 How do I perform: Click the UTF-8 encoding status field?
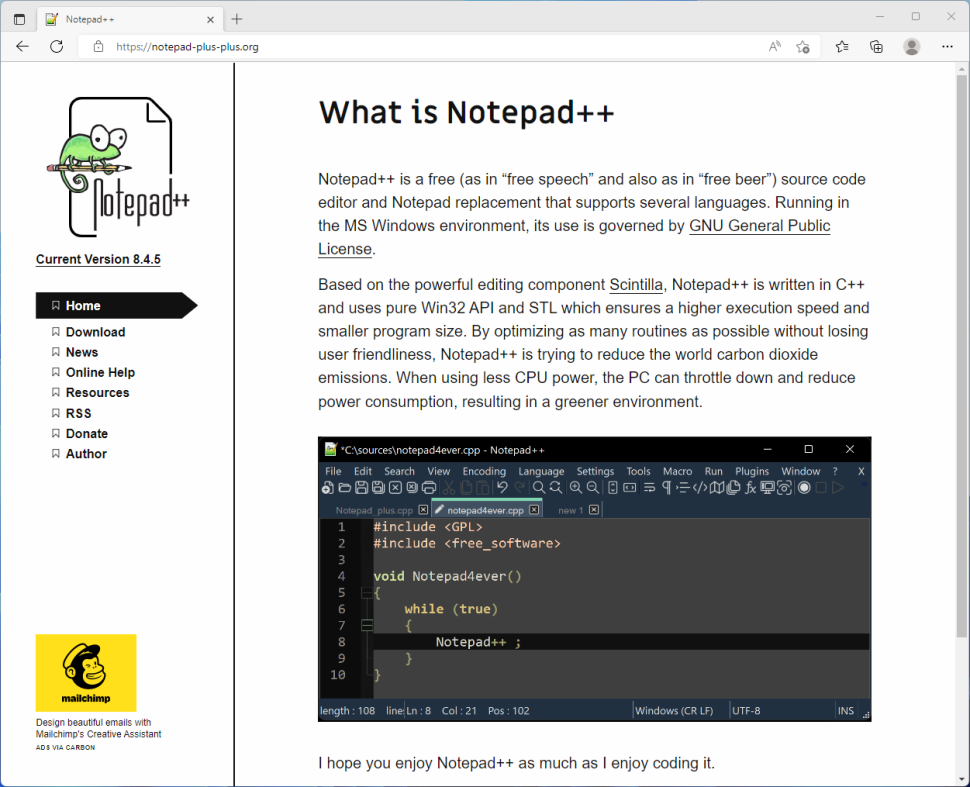(747, 711)
